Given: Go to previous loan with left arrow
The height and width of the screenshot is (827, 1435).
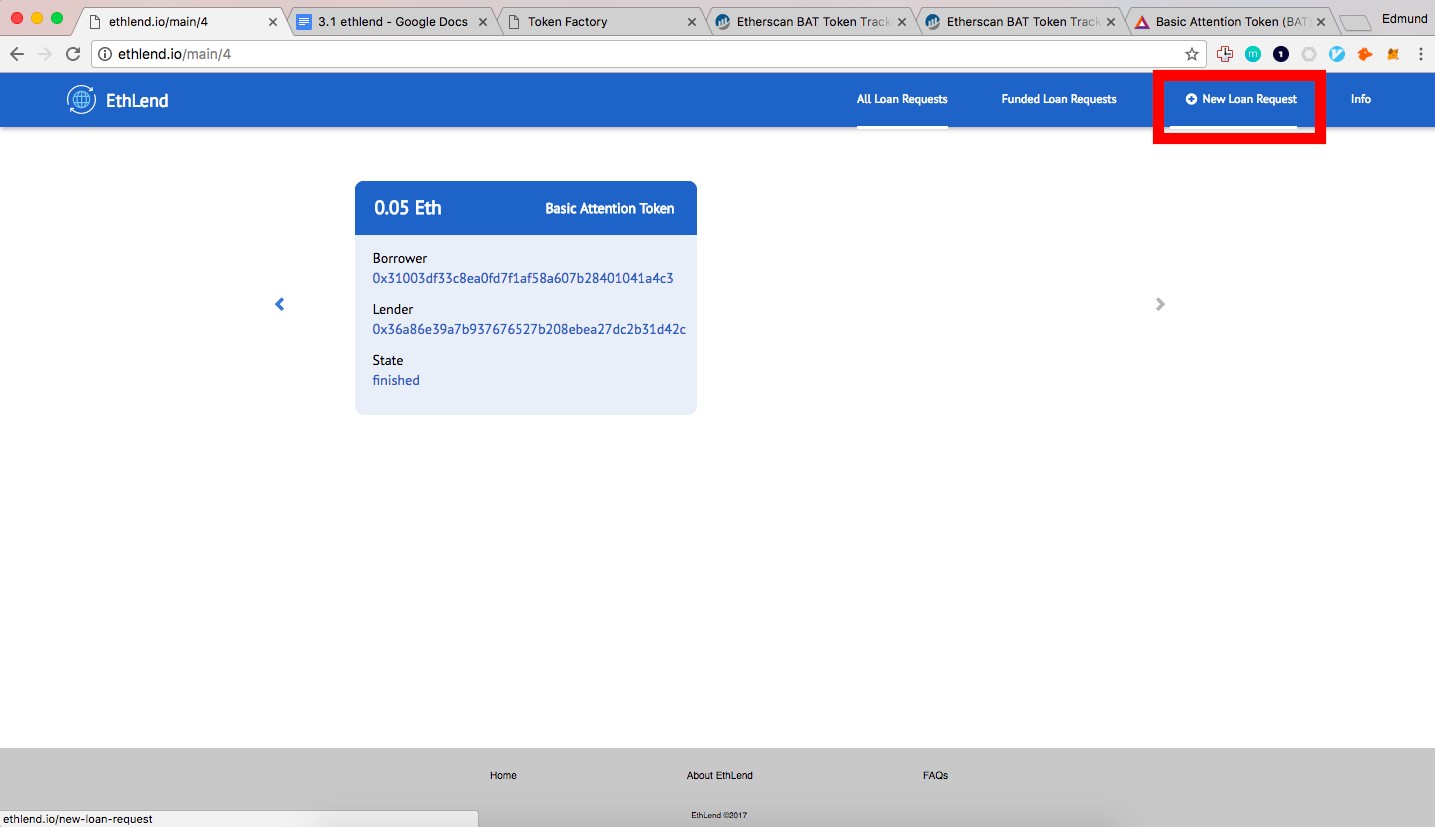Looking at the screenshot, I should click(280, 304).
